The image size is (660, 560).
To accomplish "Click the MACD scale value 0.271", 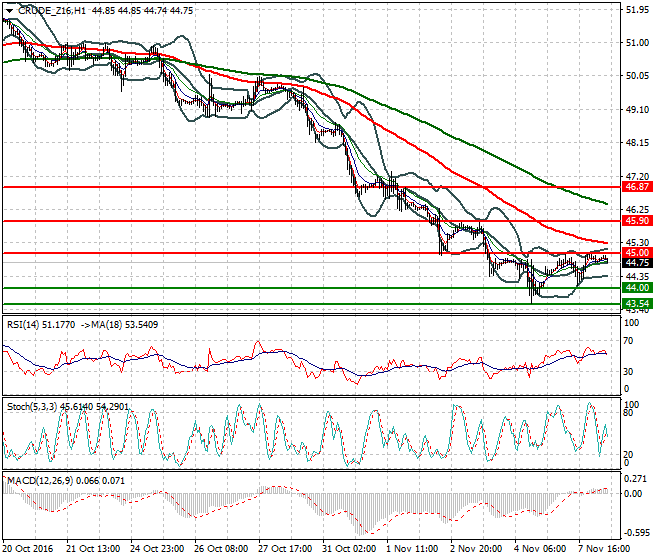I will (633, 479).
